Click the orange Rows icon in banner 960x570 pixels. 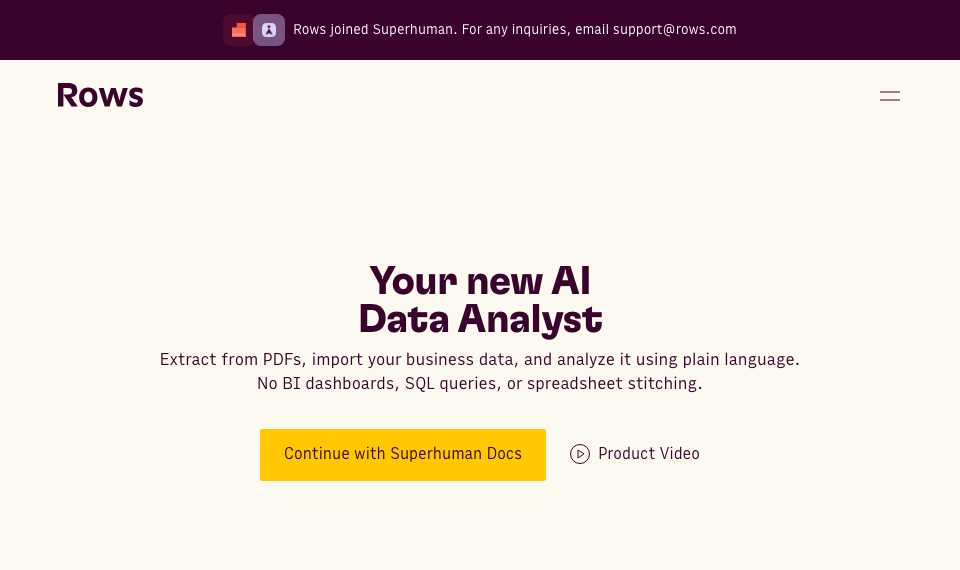point(239,30)
